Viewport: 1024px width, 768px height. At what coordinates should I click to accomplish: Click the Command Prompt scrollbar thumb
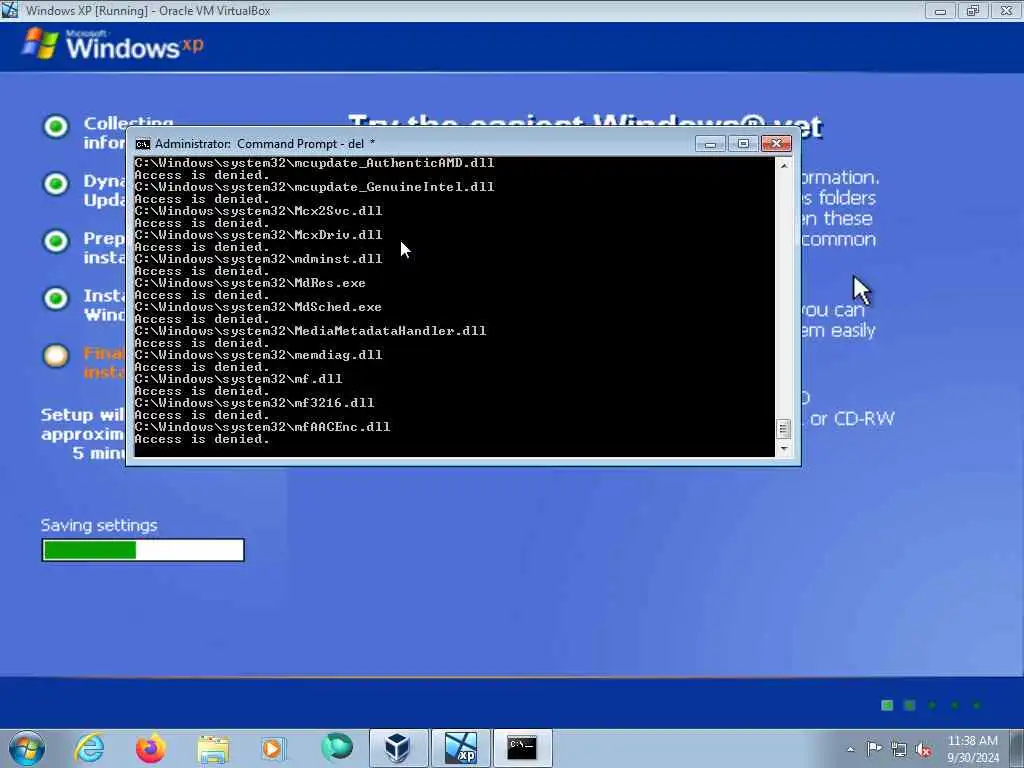pos(784,429)
